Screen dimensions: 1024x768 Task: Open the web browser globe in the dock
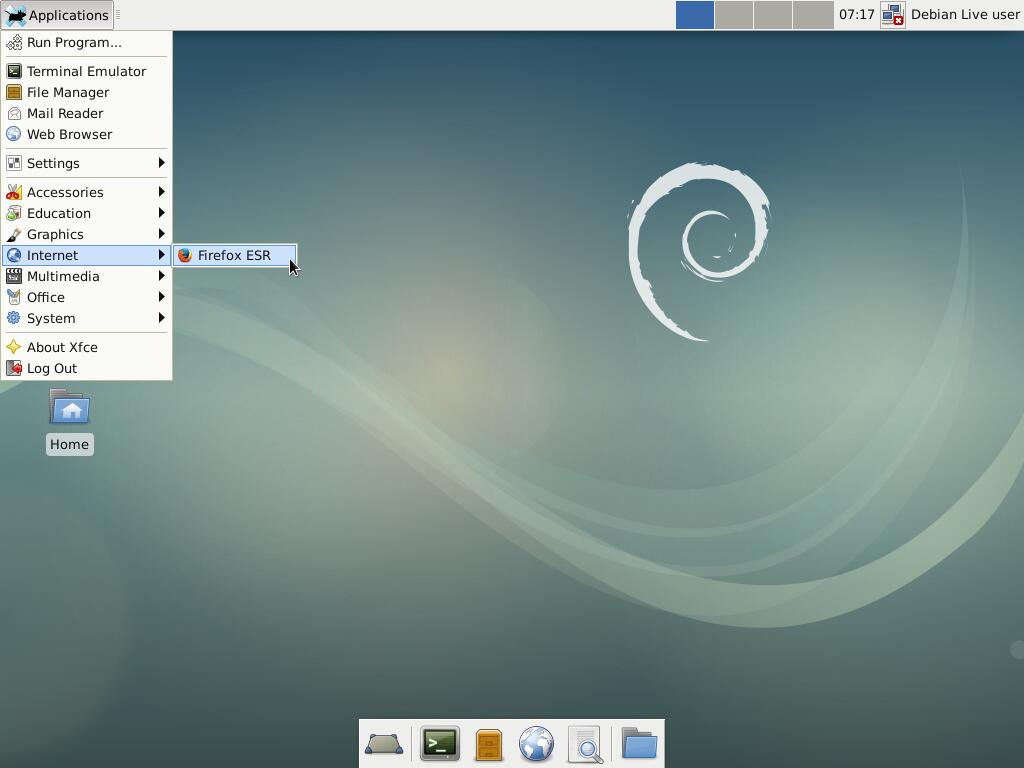tap(536, 744)
